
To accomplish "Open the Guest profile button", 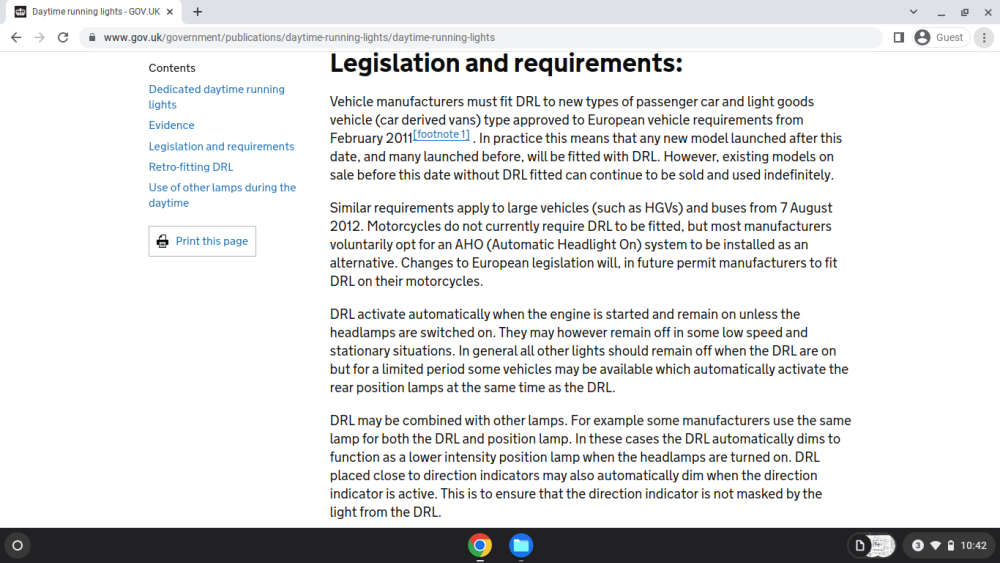I will pyautogui.click(x=939, y=38).
